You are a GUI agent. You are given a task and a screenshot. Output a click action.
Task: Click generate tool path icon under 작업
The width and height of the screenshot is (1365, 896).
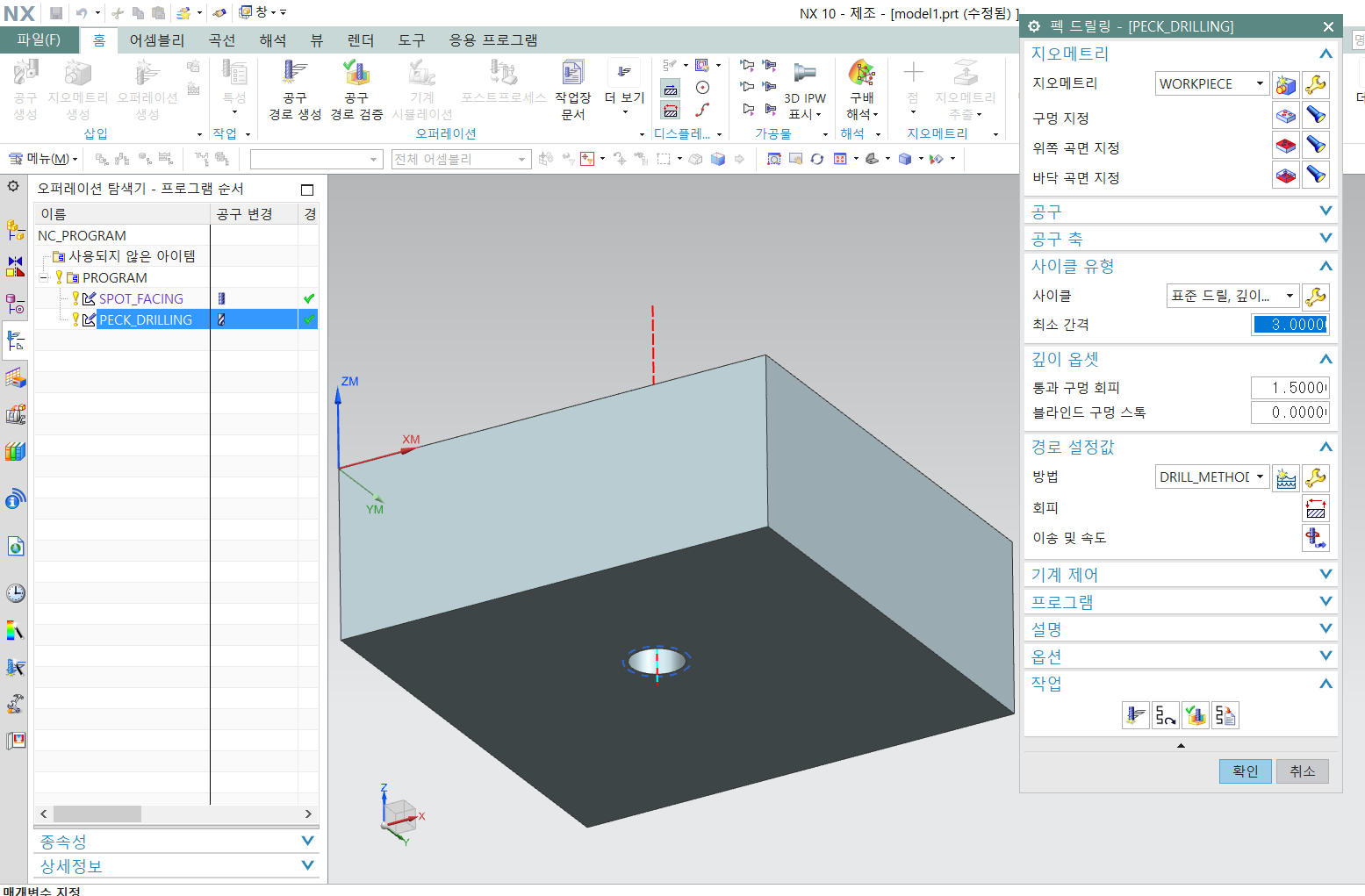1135,715
